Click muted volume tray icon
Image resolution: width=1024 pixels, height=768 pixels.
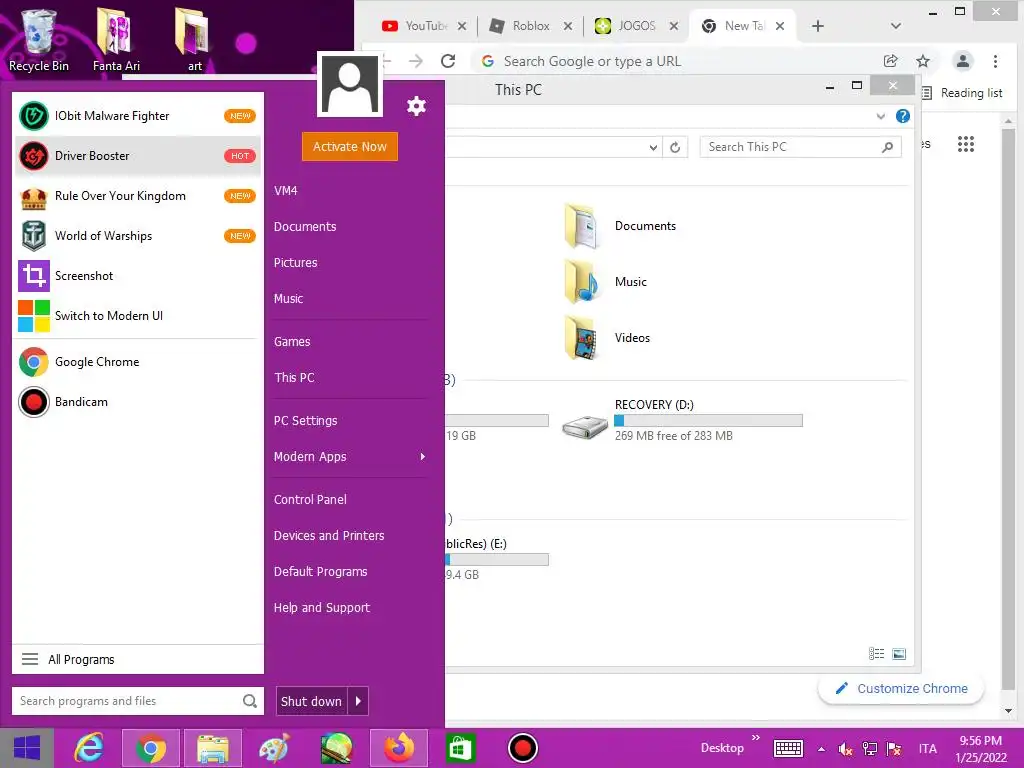pyautogui.click(x=845, y=748)
